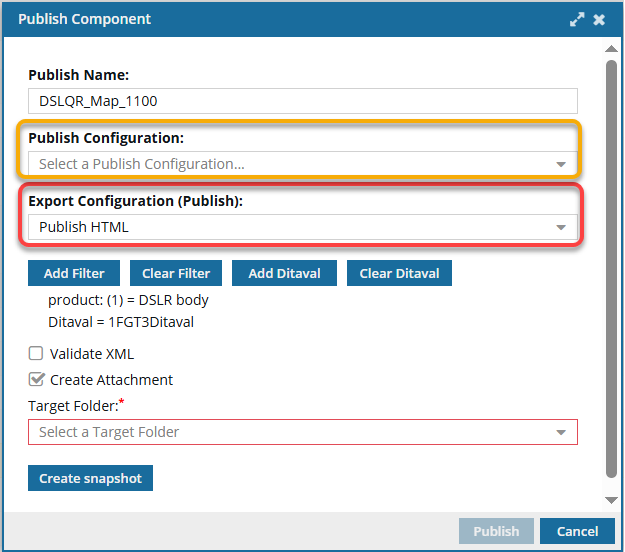Screen dimensions: 625x552
Task: Open the Select a Target Folder field
Action: pyautogui.click(x=290, y=432)
